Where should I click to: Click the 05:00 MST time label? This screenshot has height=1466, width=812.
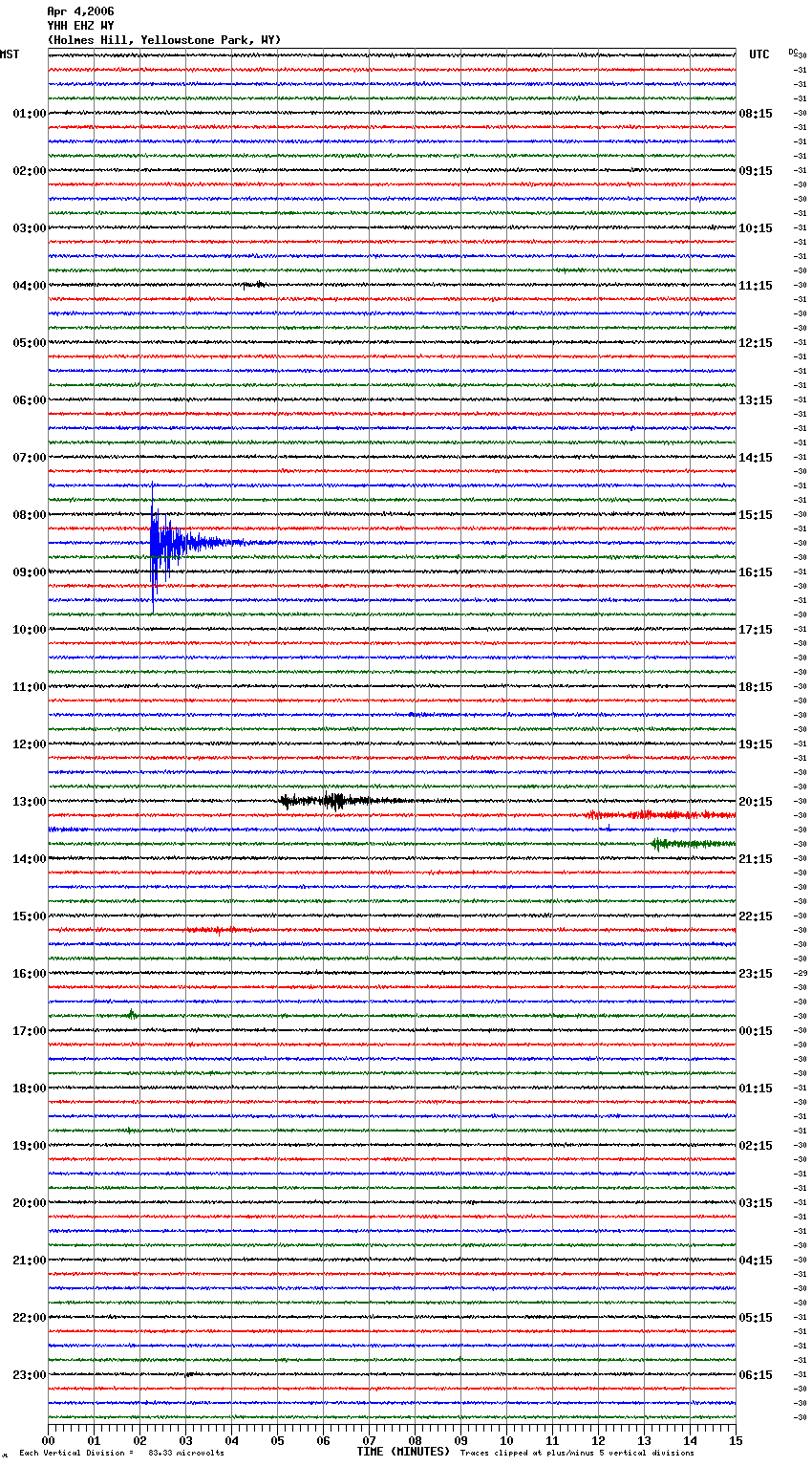point(30,343)
